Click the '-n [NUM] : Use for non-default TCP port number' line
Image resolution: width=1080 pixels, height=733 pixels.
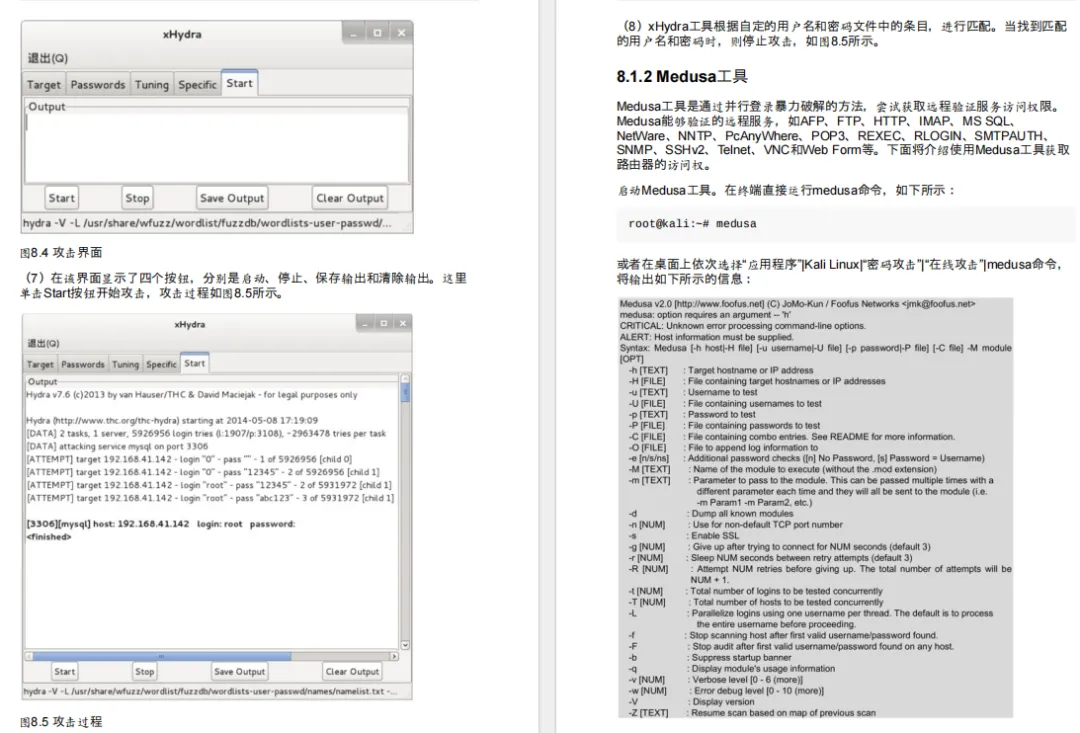735,525
